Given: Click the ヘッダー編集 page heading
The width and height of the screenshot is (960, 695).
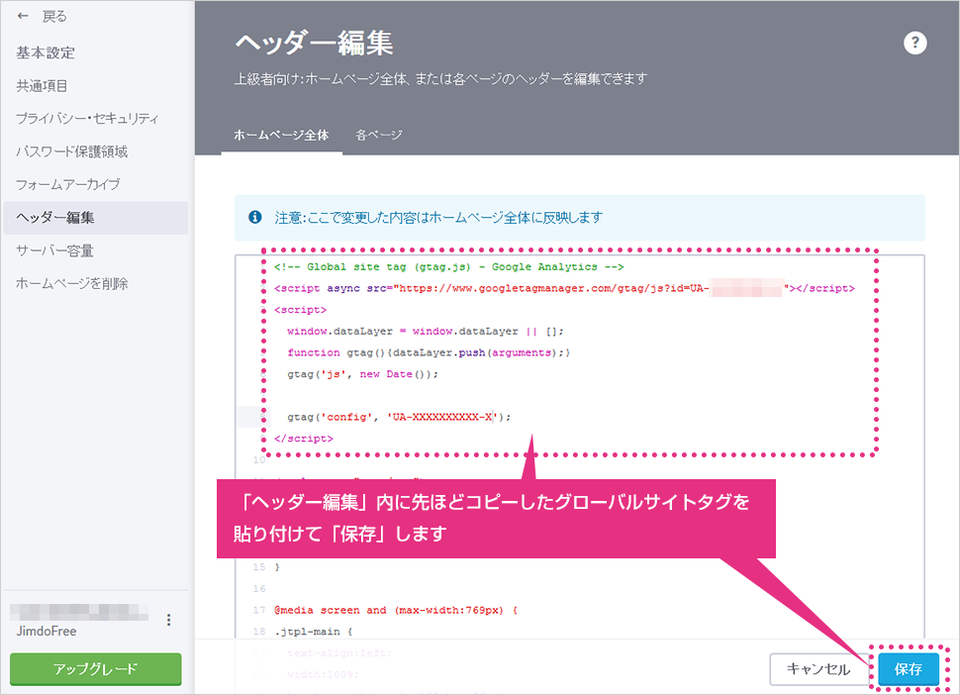Looking at the screenshot, I should pyautogui.click(x=314, y=43).
